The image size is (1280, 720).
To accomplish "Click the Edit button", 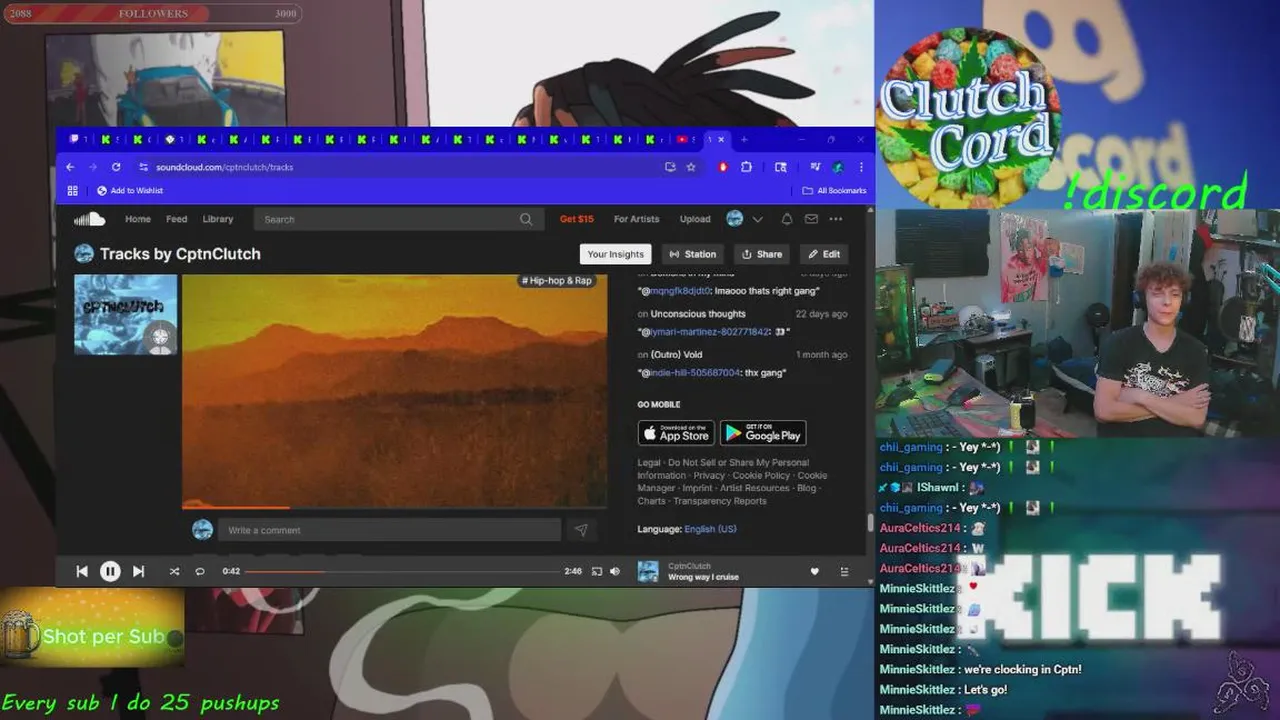I will (x=824, y=254).
